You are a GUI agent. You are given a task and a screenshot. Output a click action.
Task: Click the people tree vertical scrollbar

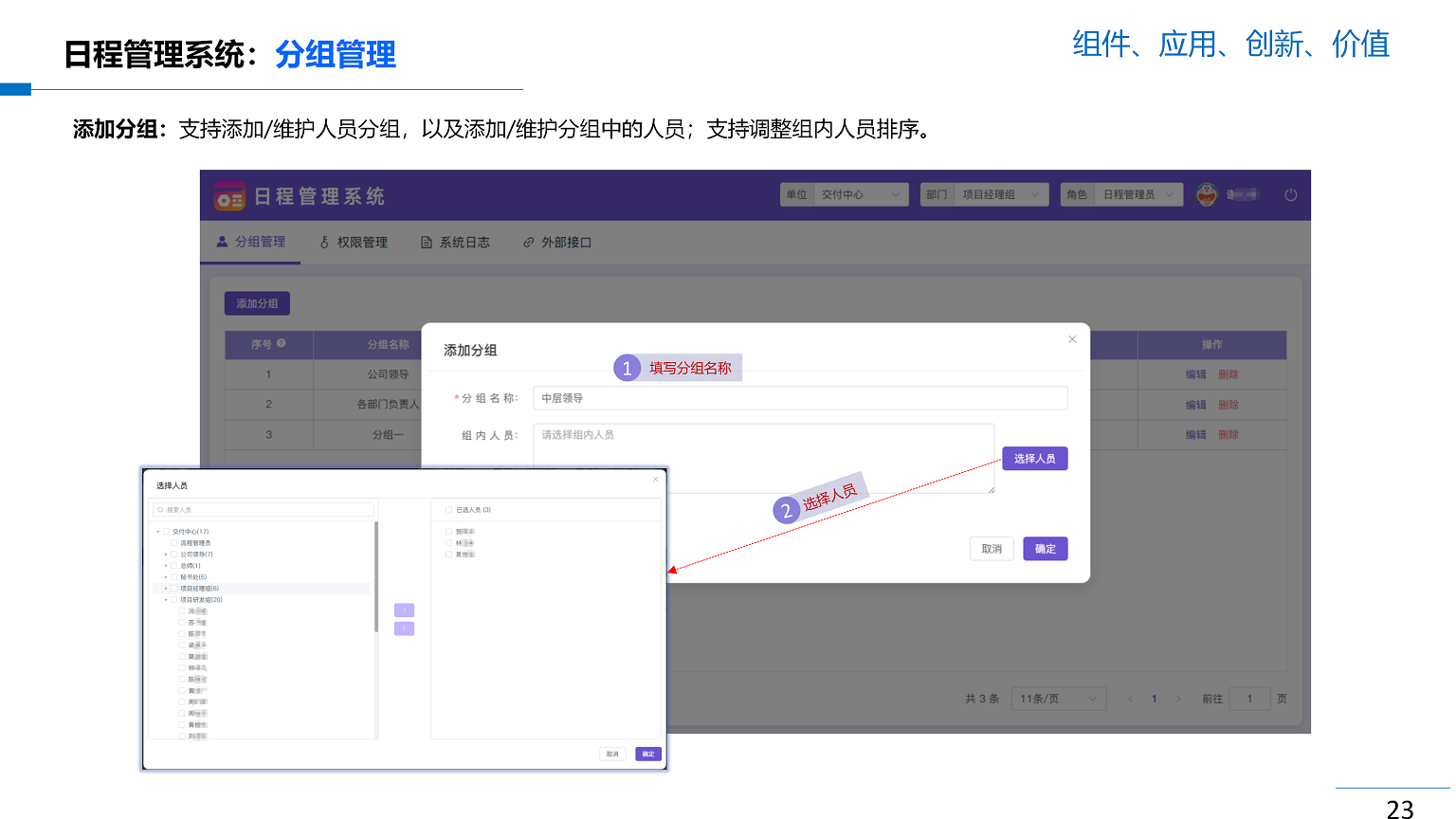click(x=376, y=578)
